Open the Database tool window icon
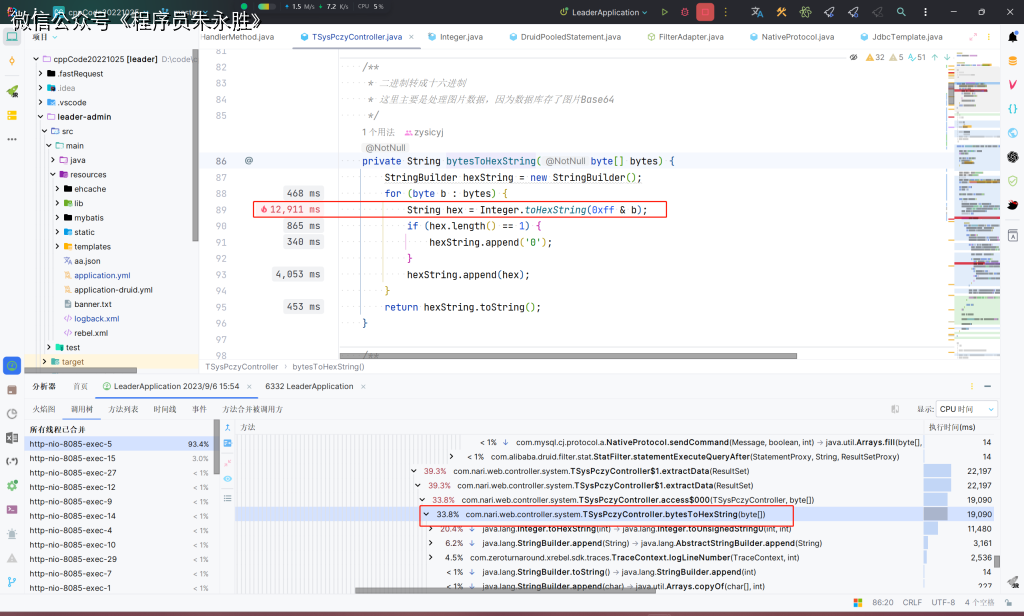The image size is (1024, 616). [1013, 61]
